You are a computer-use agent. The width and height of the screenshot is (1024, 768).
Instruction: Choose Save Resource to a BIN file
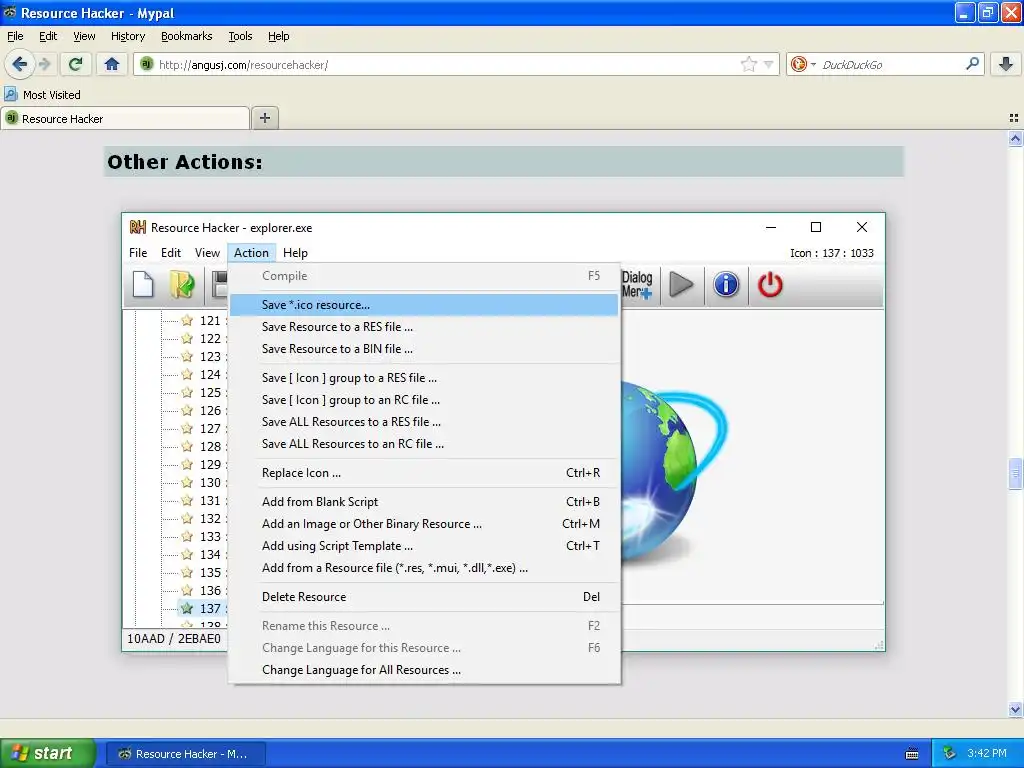click(x=424, y=349)
